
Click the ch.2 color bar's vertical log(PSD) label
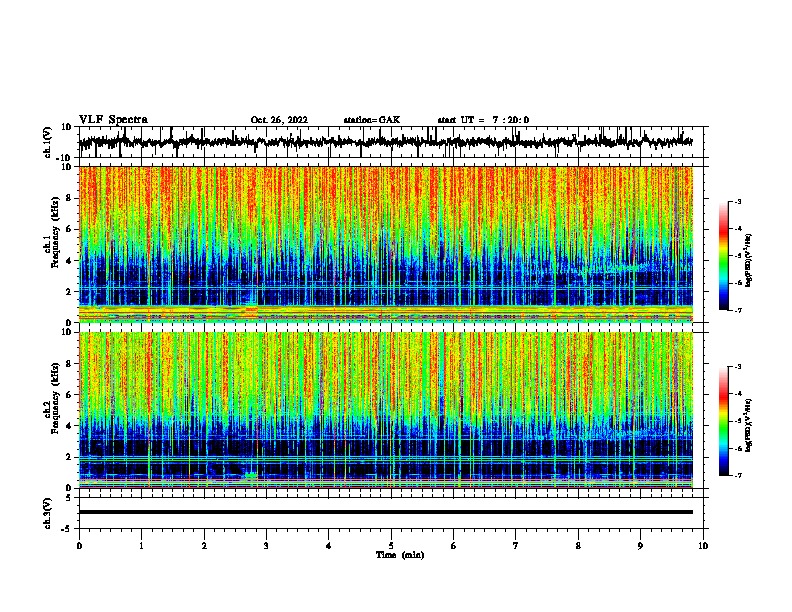(749, 426)
